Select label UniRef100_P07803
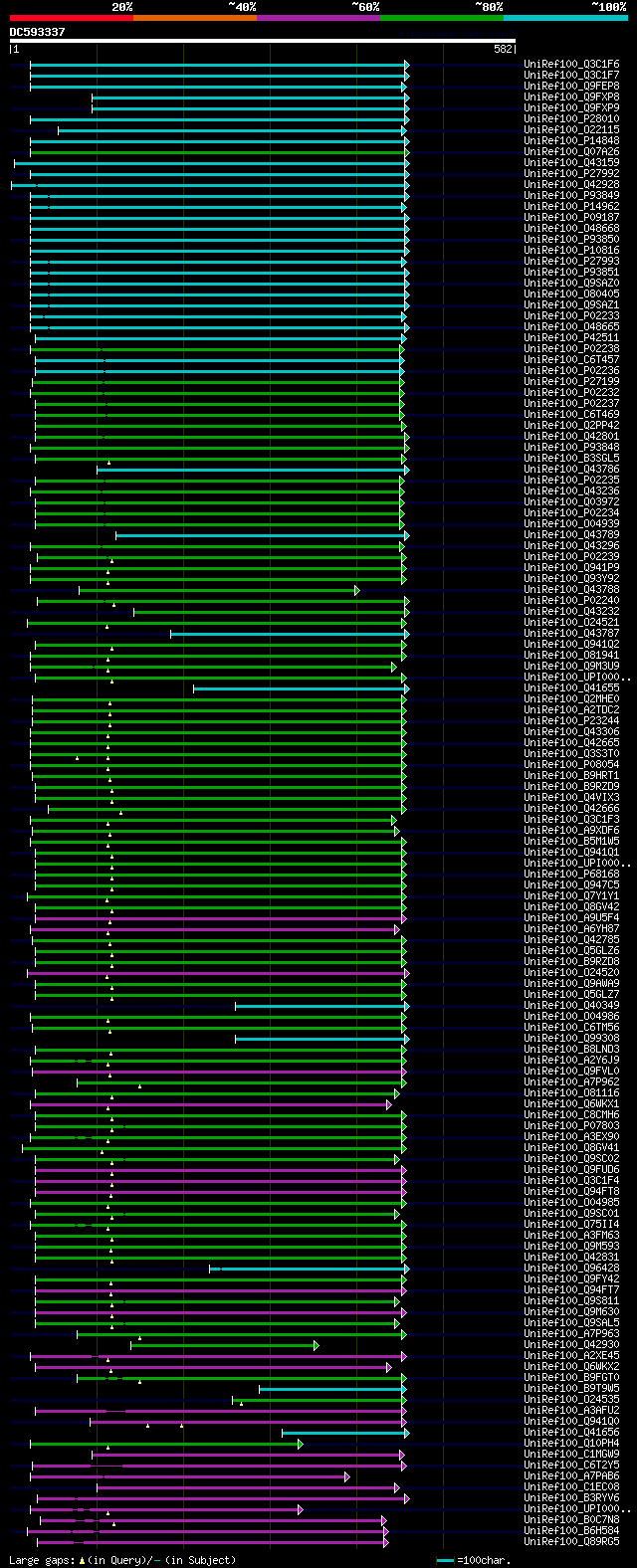The image size is (637, 1568). (x=571, y=1126)
